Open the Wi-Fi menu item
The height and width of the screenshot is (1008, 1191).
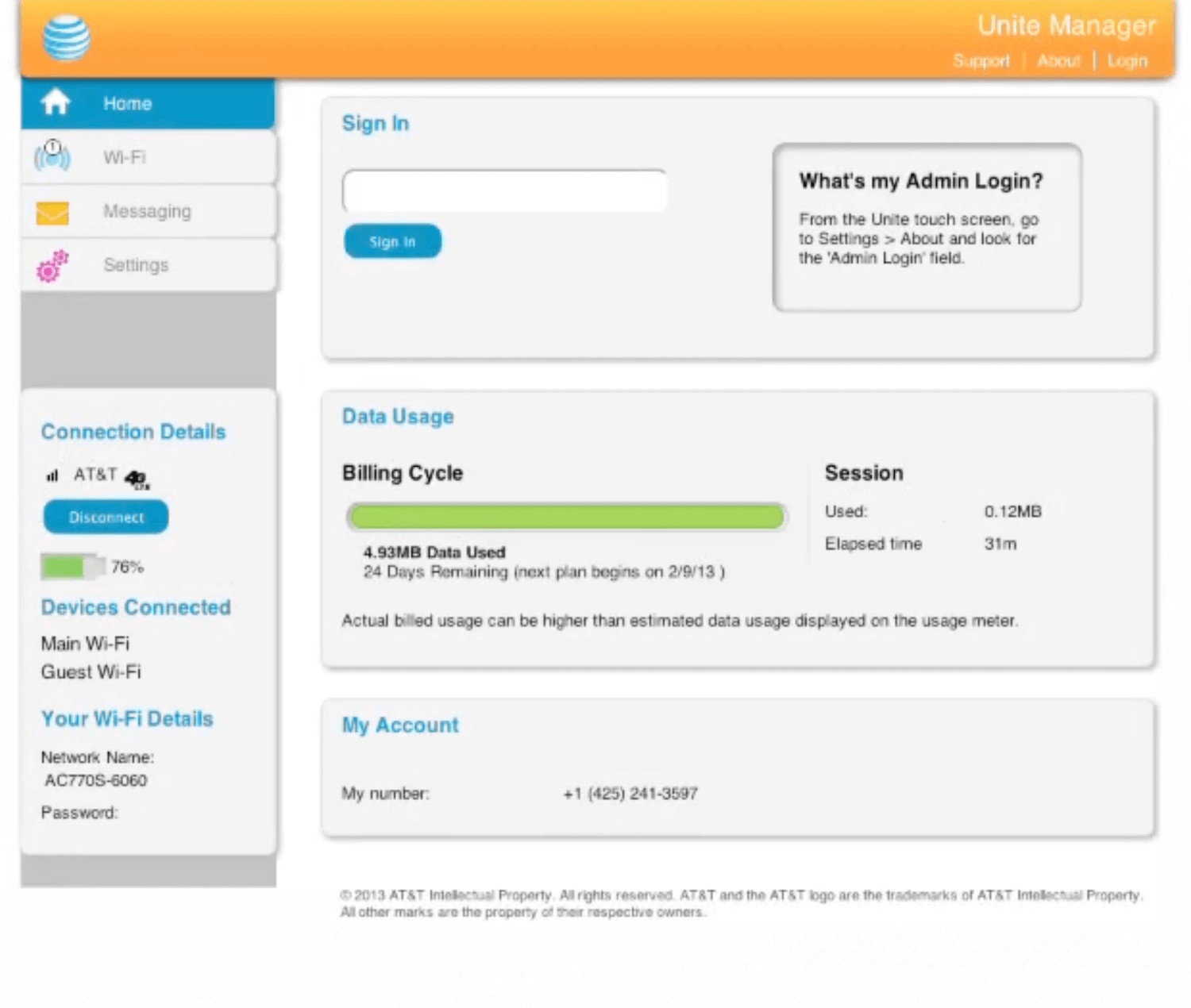pos(125,157)
